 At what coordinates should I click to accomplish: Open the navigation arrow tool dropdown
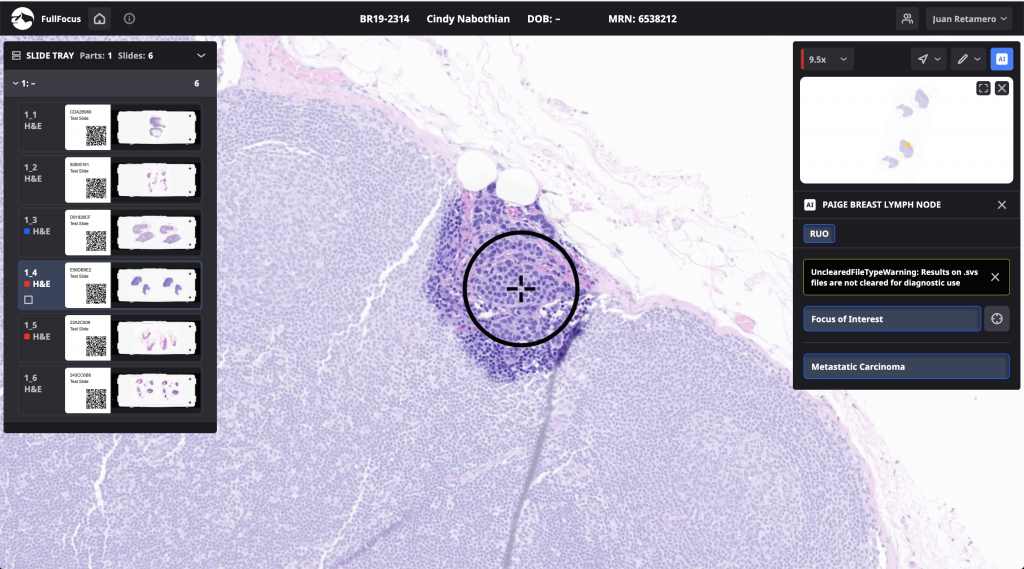pos(929,59)
